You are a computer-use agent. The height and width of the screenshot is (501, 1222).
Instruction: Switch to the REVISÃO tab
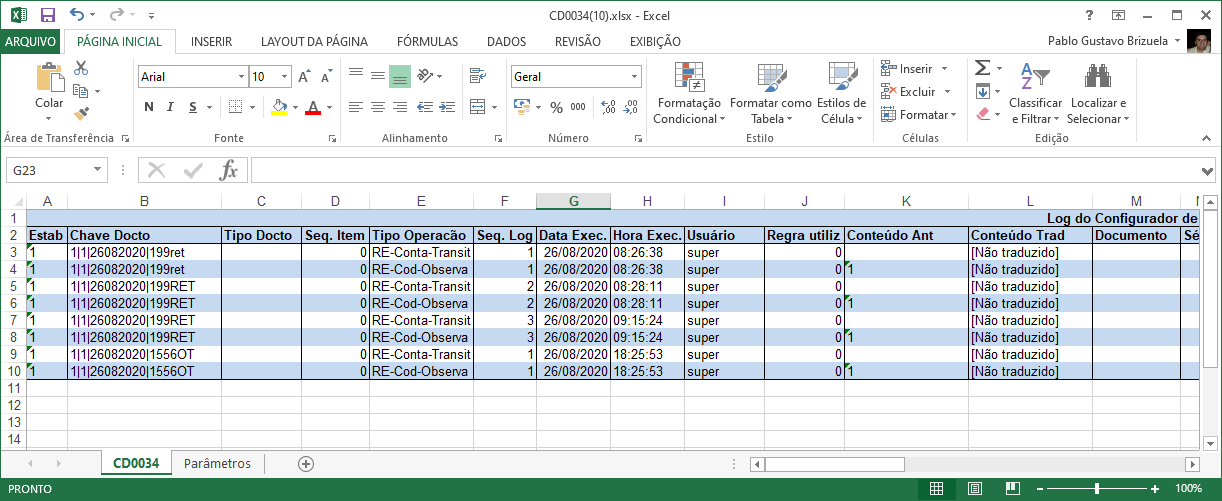[x=577, y=42]
